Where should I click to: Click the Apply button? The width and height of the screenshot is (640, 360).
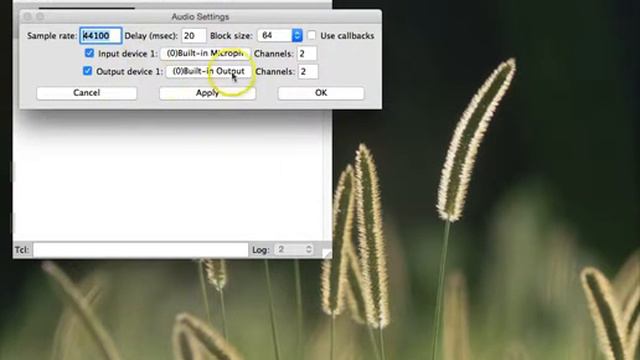[207, 93]
